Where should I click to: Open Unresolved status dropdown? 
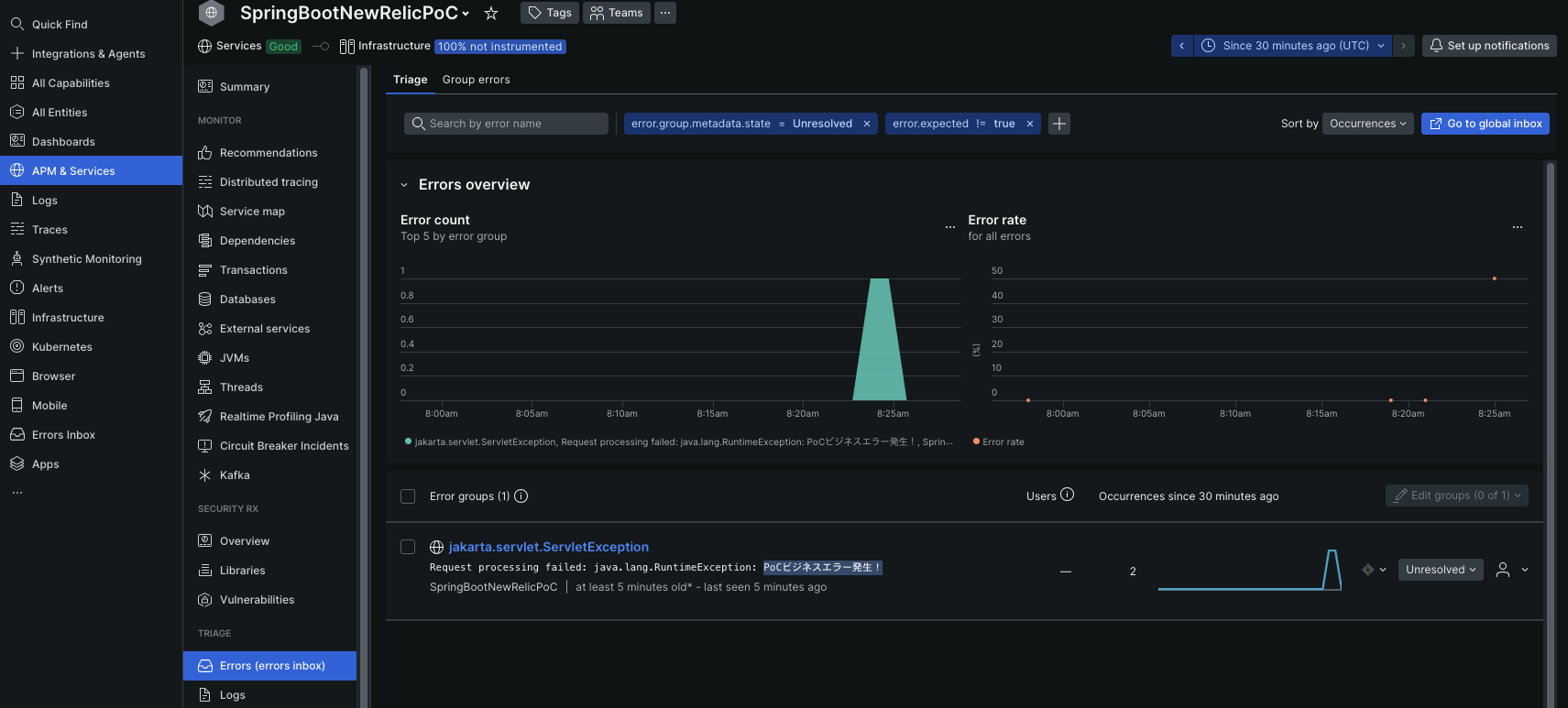pos(1441,570)
